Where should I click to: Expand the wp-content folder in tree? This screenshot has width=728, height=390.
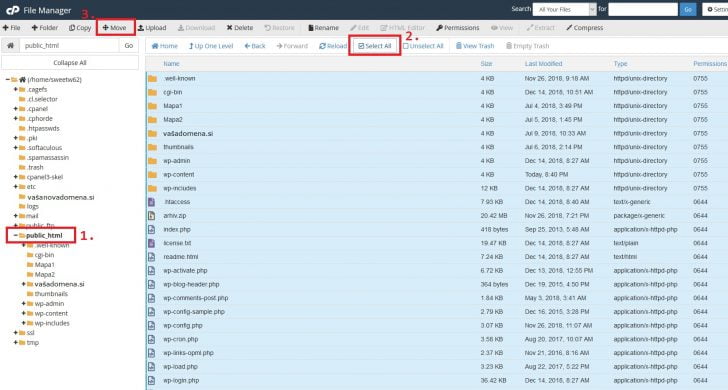(x=23, y=313)
